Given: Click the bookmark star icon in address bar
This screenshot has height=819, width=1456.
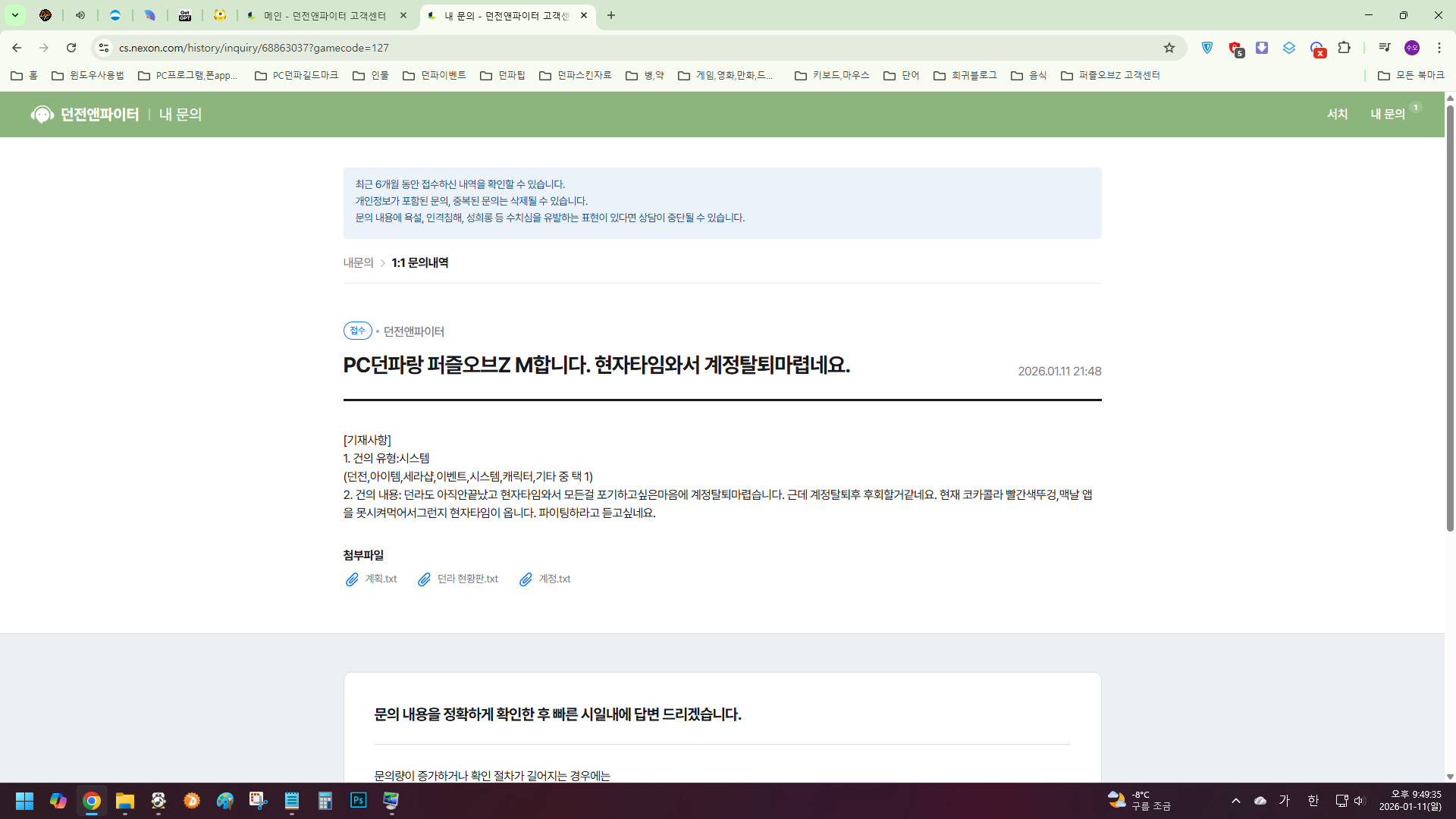Looking at the screenshot, I should (x=1169, y=48).
